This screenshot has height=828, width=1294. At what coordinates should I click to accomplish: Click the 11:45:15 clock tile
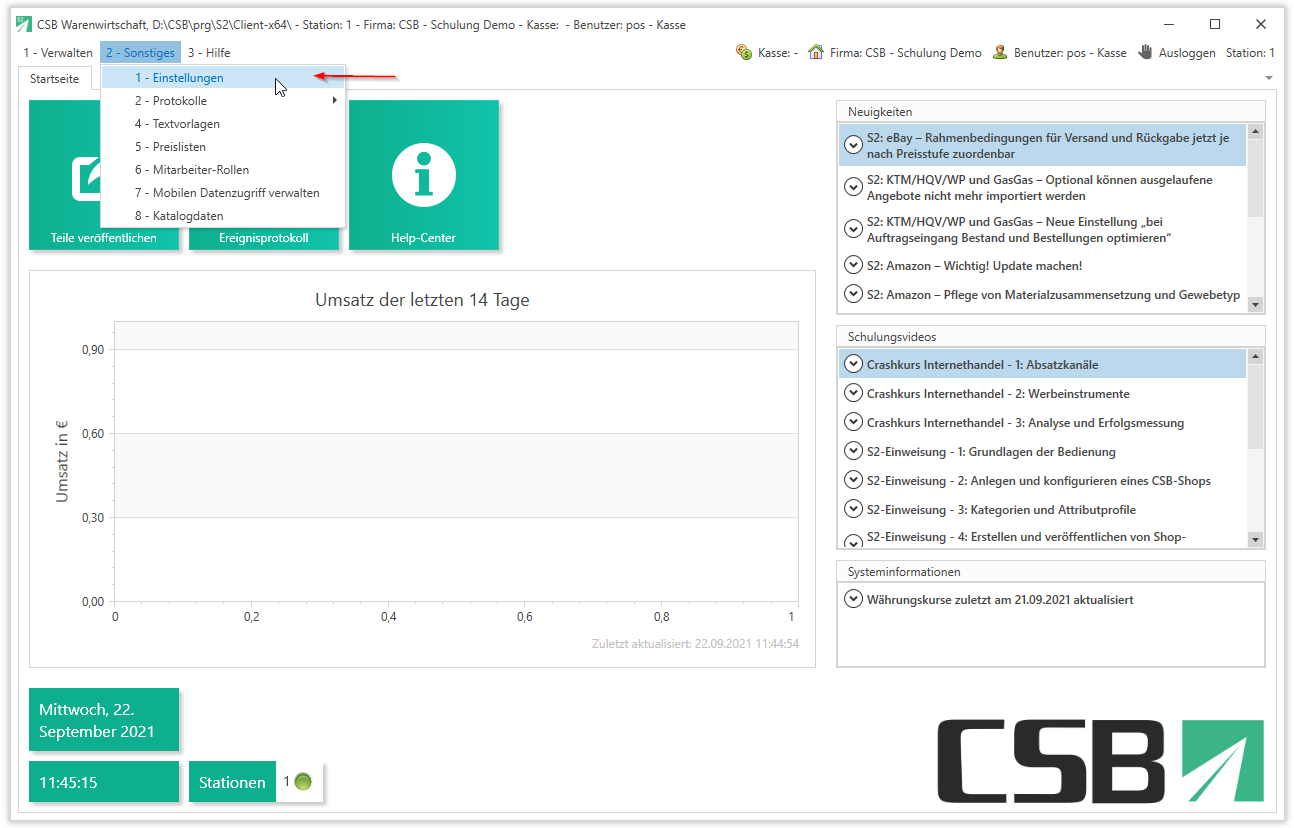(x=104, y=782)
